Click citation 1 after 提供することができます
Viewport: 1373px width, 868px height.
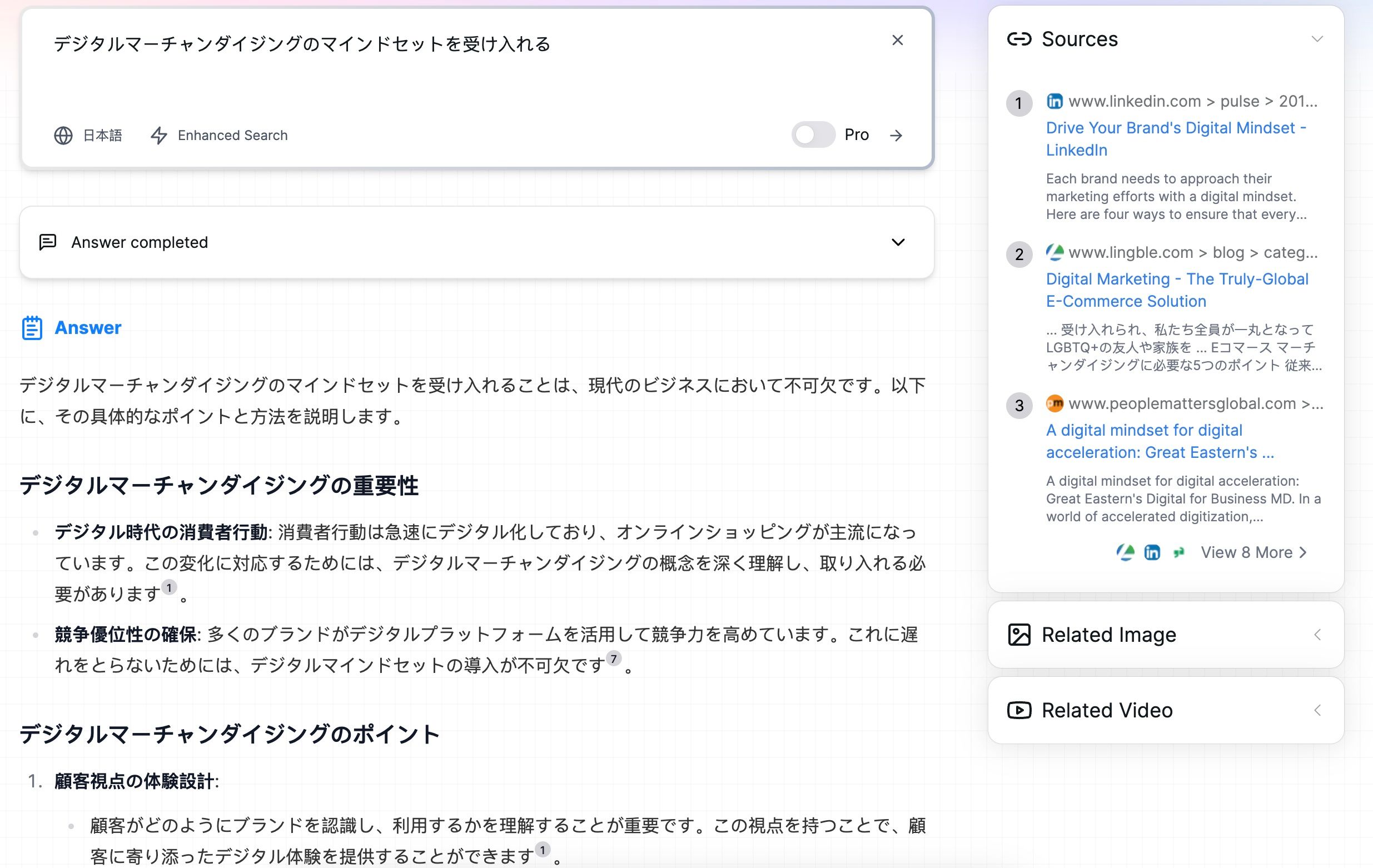[x=542, y=850]
